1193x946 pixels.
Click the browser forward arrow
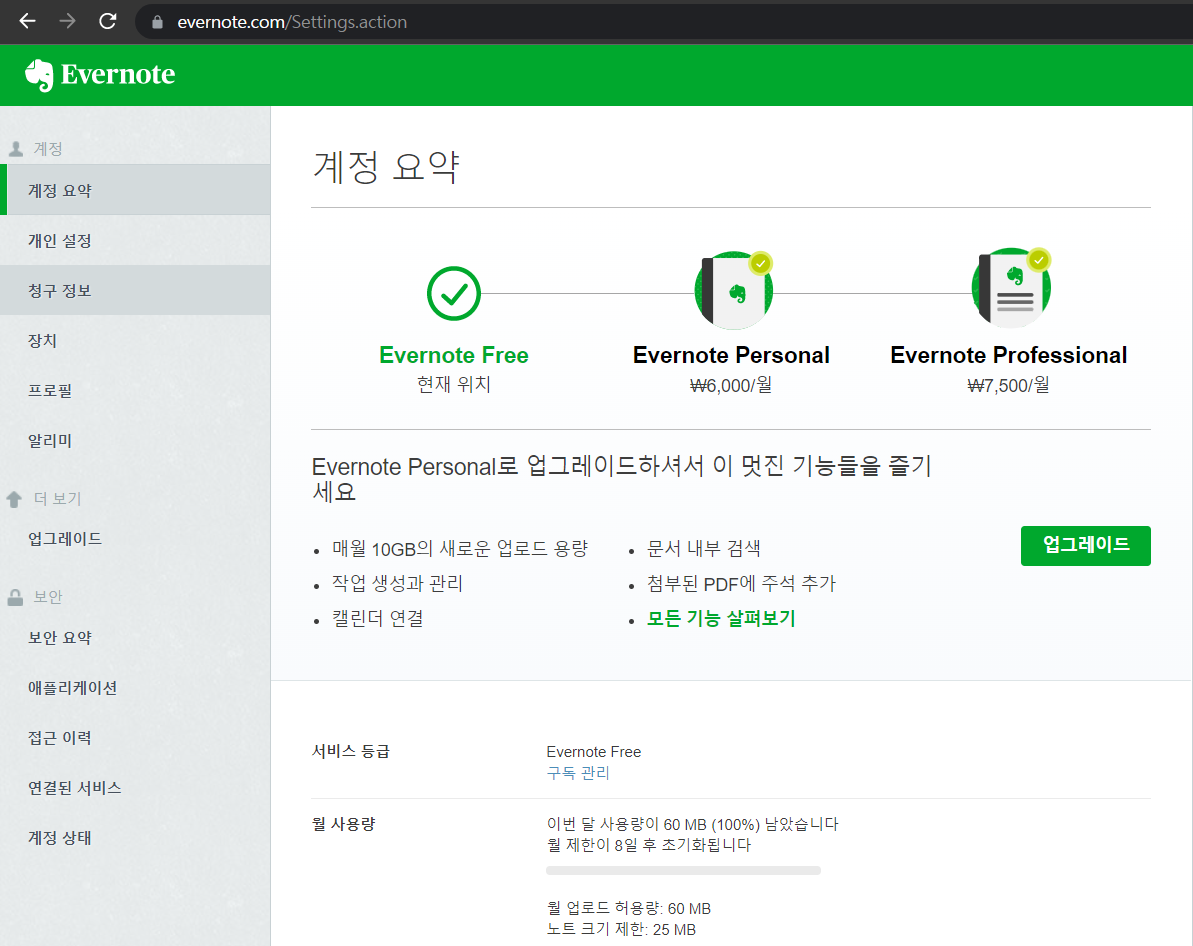point(68,21)
